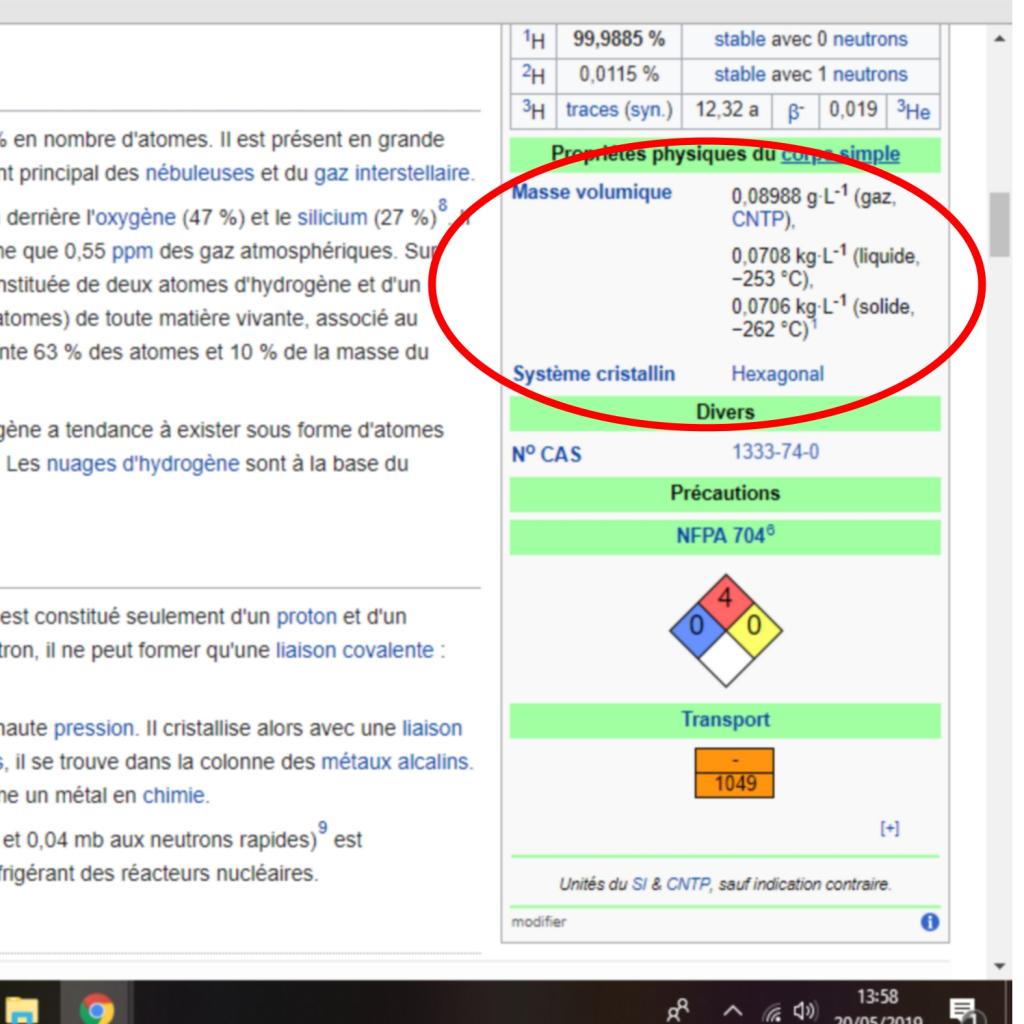This screenshot has height=1024, width=1024.
Task: Open the Action Center notifications icon
Action: (963, 1010)
